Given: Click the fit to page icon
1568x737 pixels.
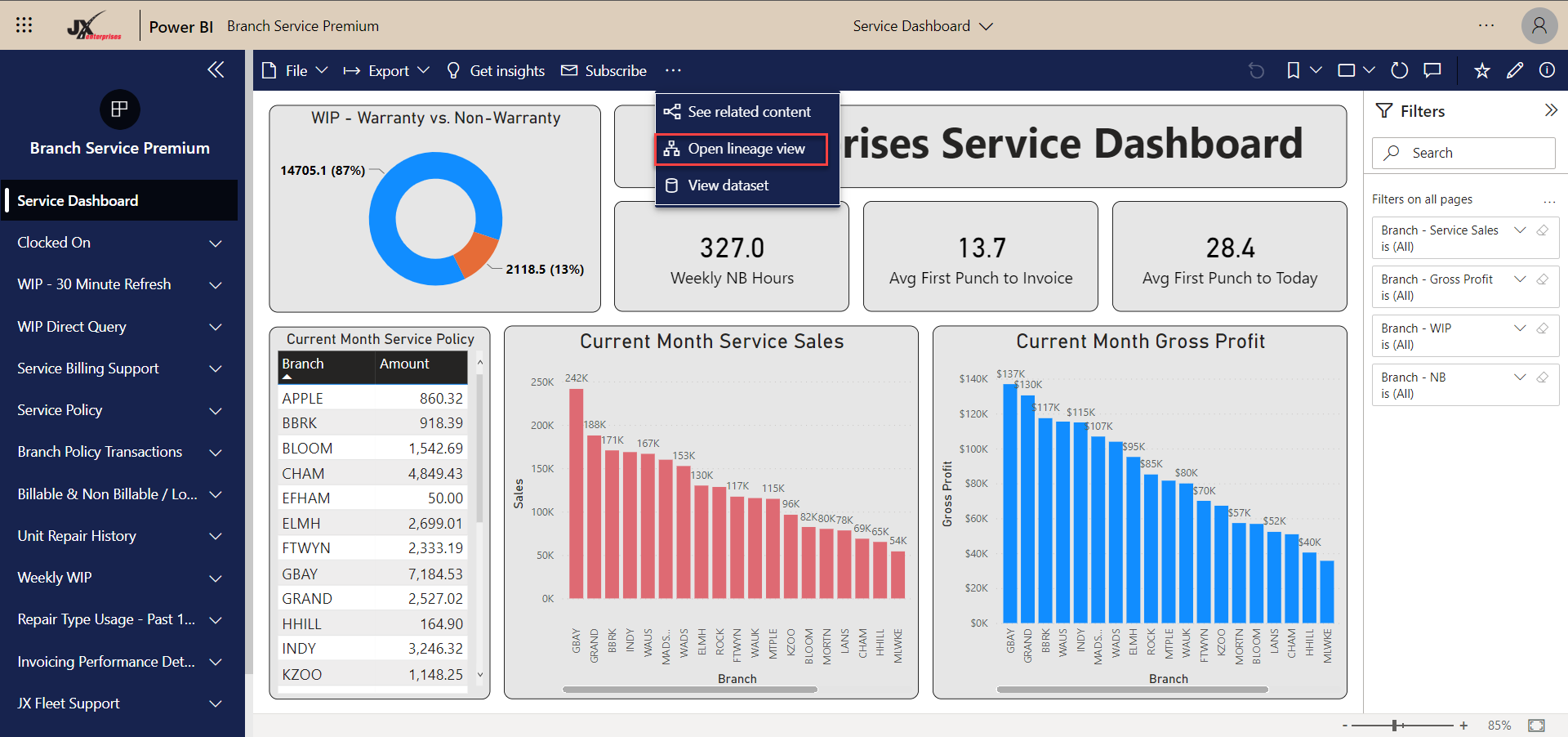Looking at the screenshot, I should coord(1536,726).
